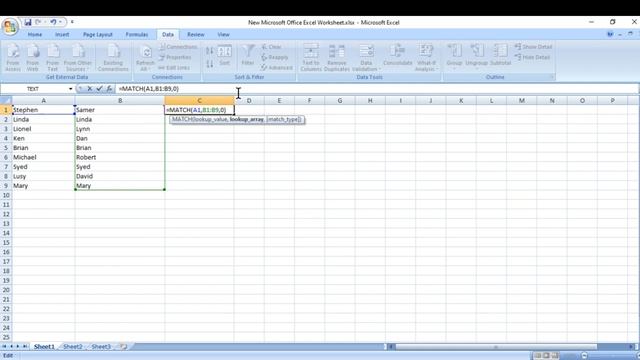Image resolution: width=640 pixels, height=360 pixels.
Task: Switch to the Page Layout tab
Action: (98, 35)
